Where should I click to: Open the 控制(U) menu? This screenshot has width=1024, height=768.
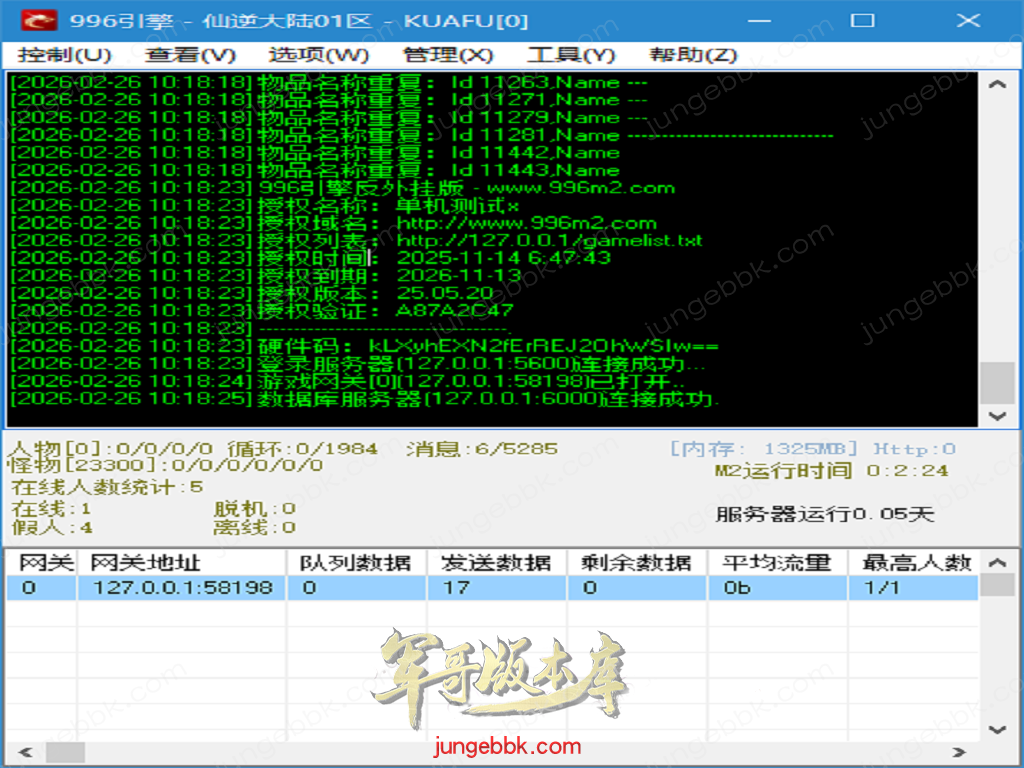(64, 55)
